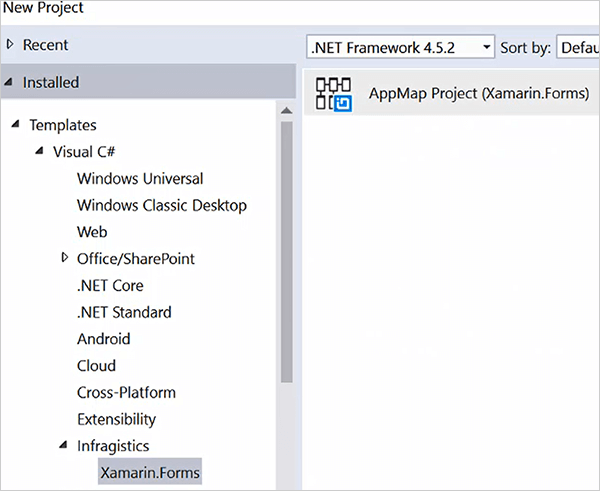Viewport: 600px width, 491px height.
Task: Choose the Web template category
Action: click(92, 232)
